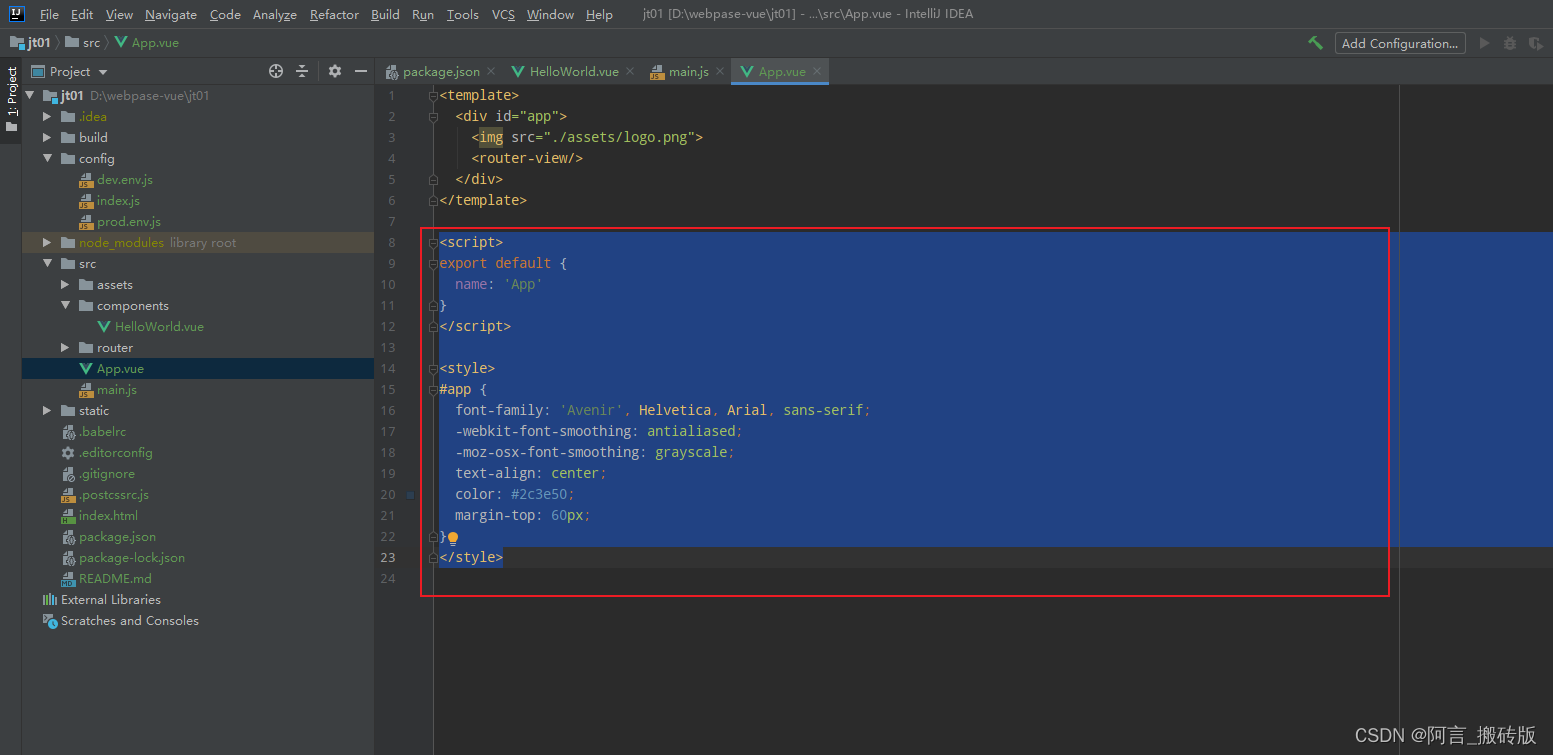
Task: Select dev.env.js in the project tree
Action: coord(124,179)
